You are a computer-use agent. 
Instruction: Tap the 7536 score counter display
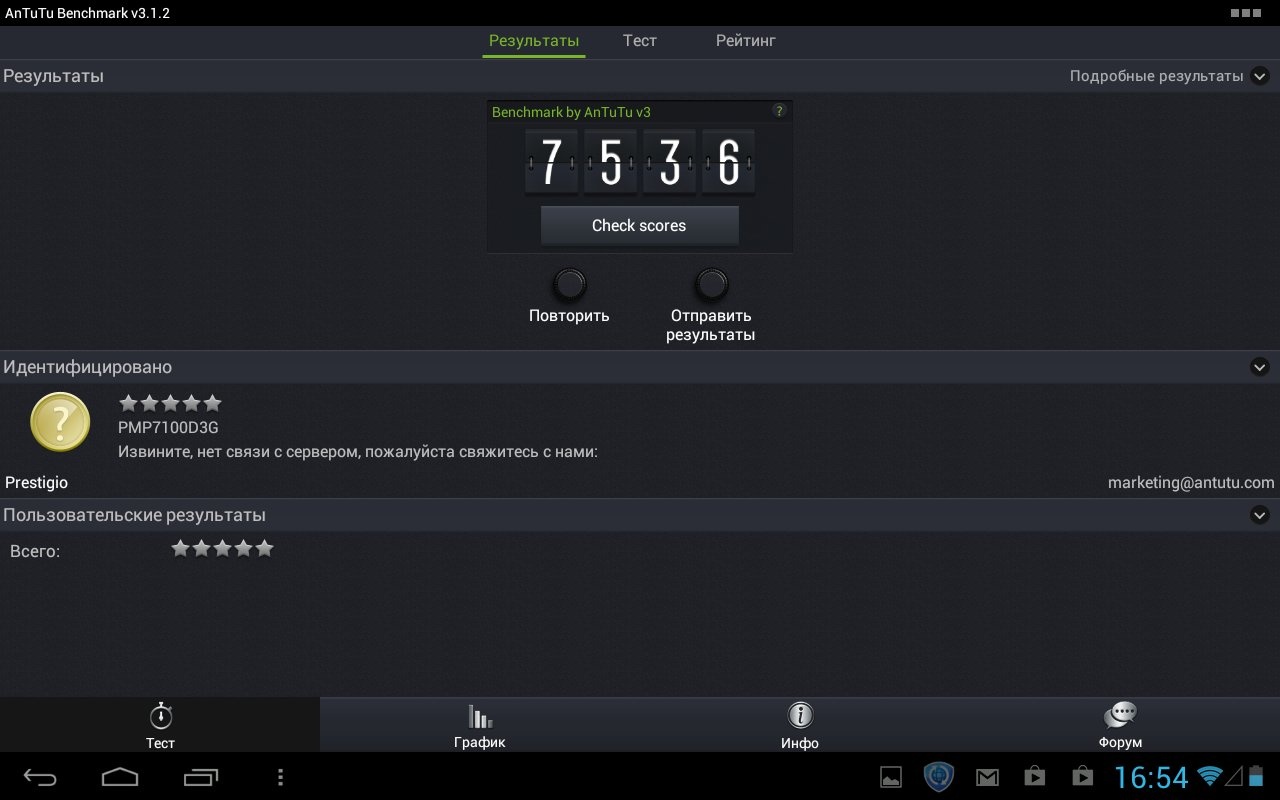639,162
